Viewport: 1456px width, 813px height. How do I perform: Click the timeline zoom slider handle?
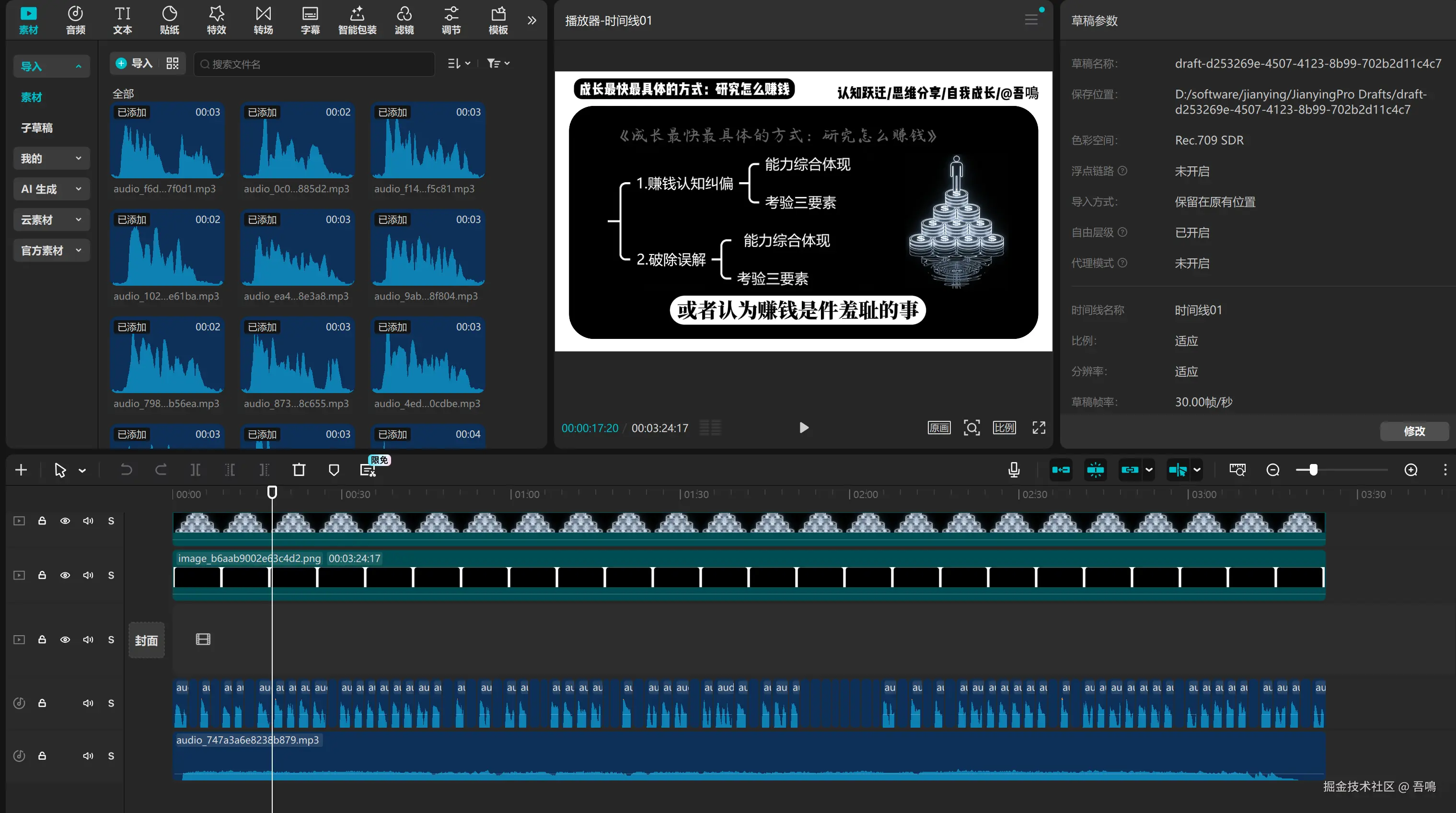click(1313, 470)
